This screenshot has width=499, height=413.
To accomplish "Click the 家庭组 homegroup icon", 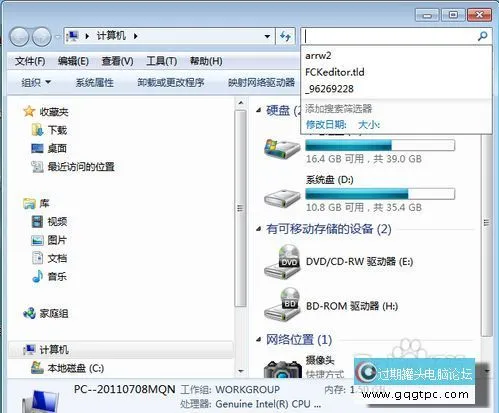I will click(29, 313).
